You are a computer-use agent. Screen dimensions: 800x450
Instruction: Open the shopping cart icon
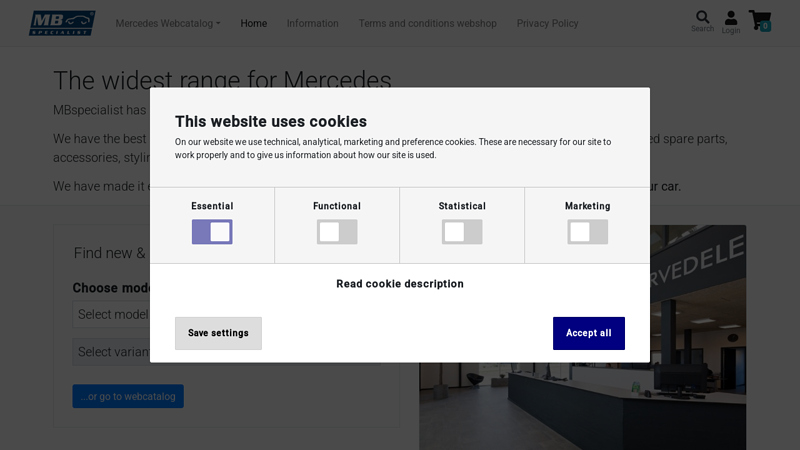pos(760,21)
